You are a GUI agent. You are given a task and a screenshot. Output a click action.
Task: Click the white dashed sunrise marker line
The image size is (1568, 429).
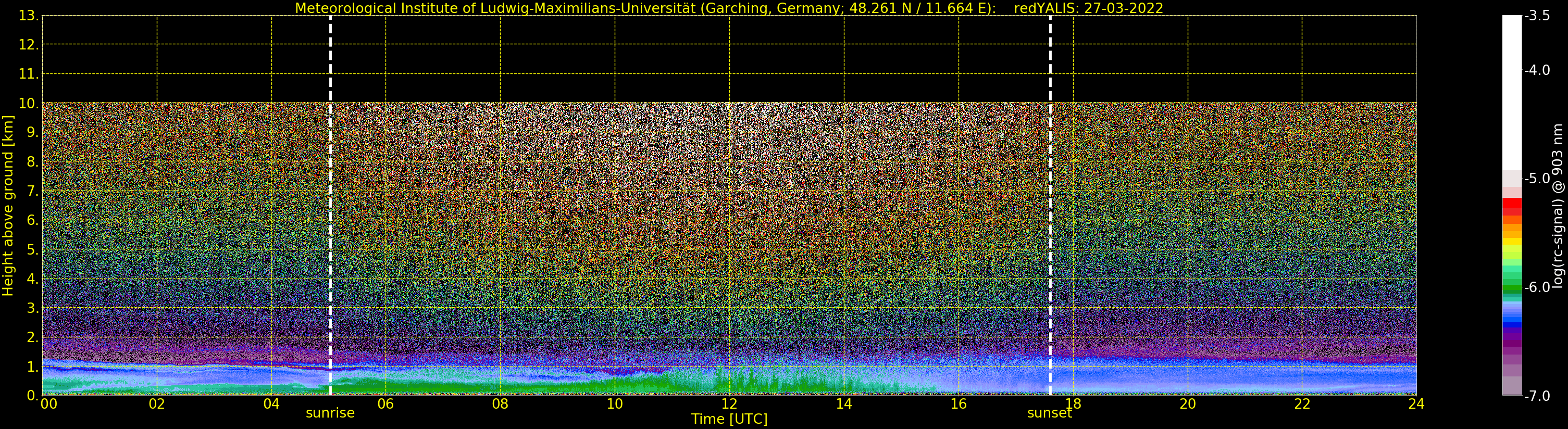coord(330,206)
